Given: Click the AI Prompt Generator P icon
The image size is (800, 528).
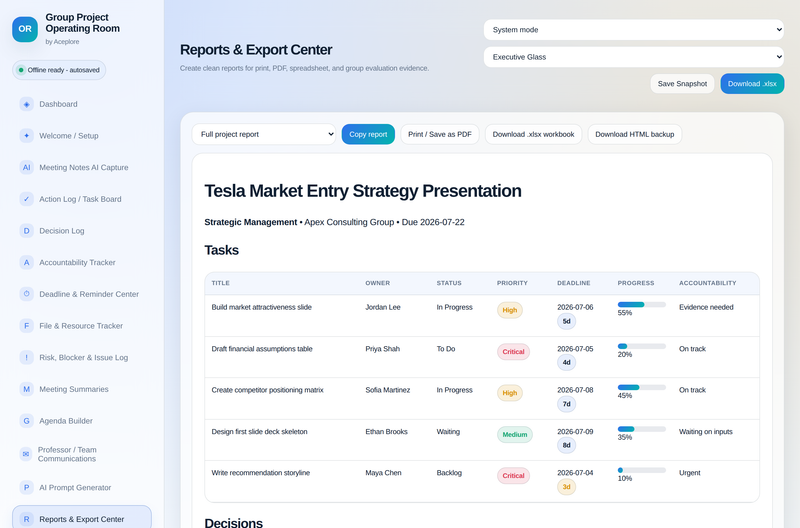Looking at the screenshot, I should [x=27, y=487].
